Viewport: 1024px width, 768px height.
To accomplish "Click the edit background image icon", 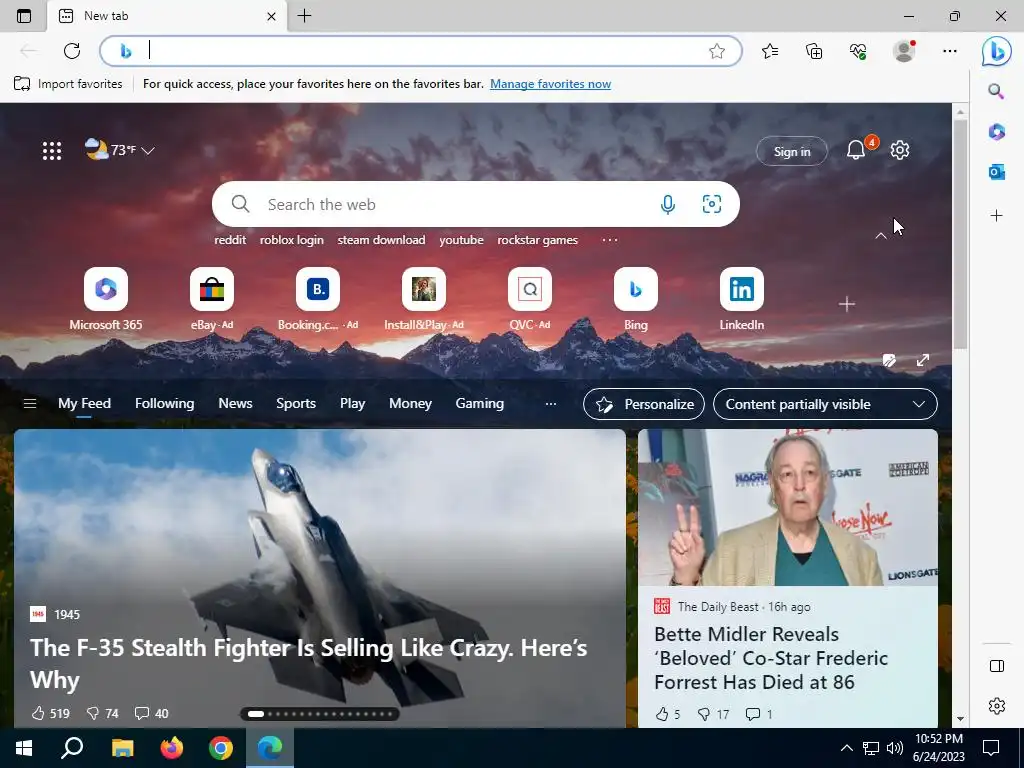I will 889,360.
